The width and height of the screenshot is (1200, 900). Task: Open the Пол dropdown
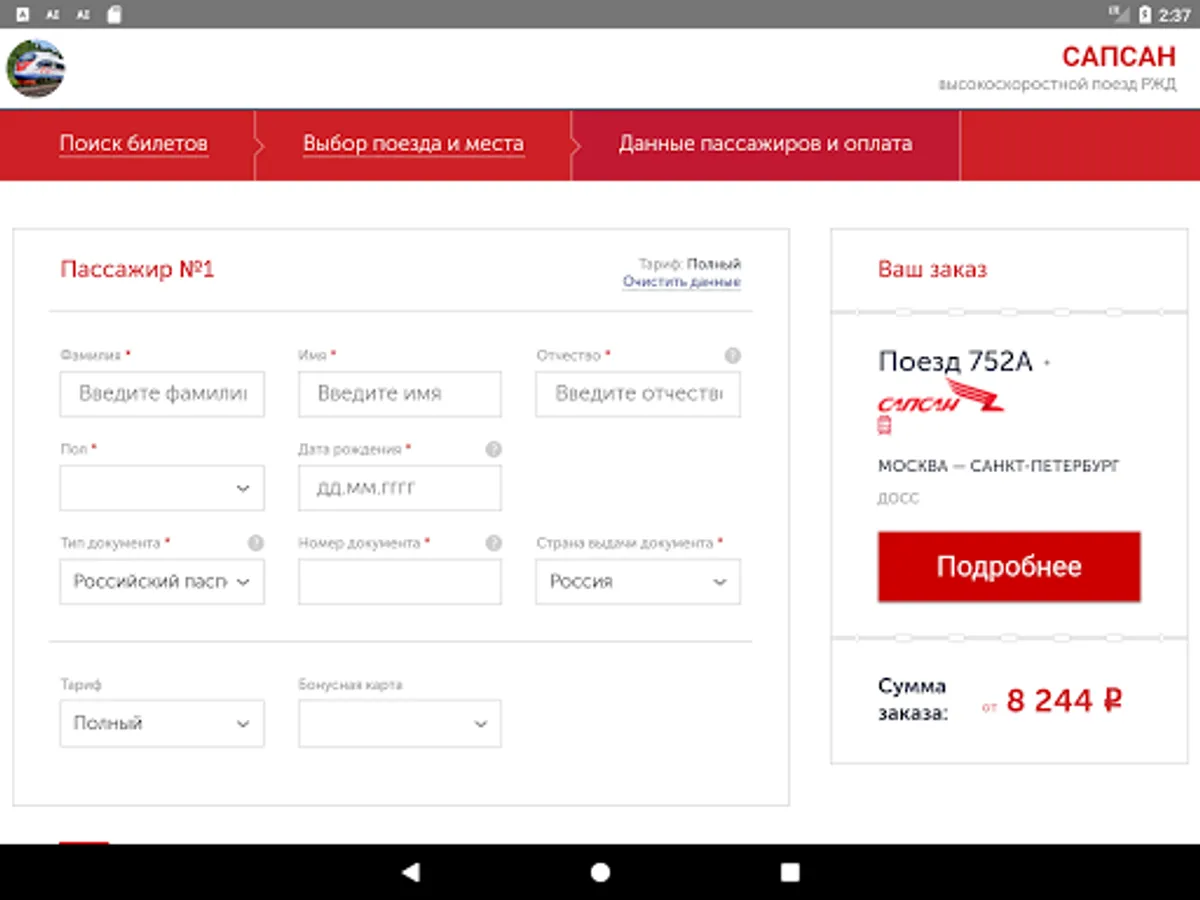pyautogui.click(x=162, y=488)
